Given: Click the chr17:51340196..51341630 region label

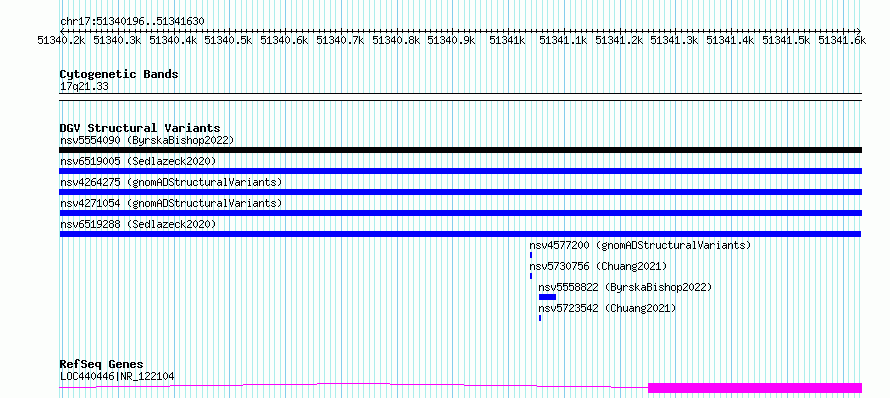Looking at the screenshot, I should (132, 21).
